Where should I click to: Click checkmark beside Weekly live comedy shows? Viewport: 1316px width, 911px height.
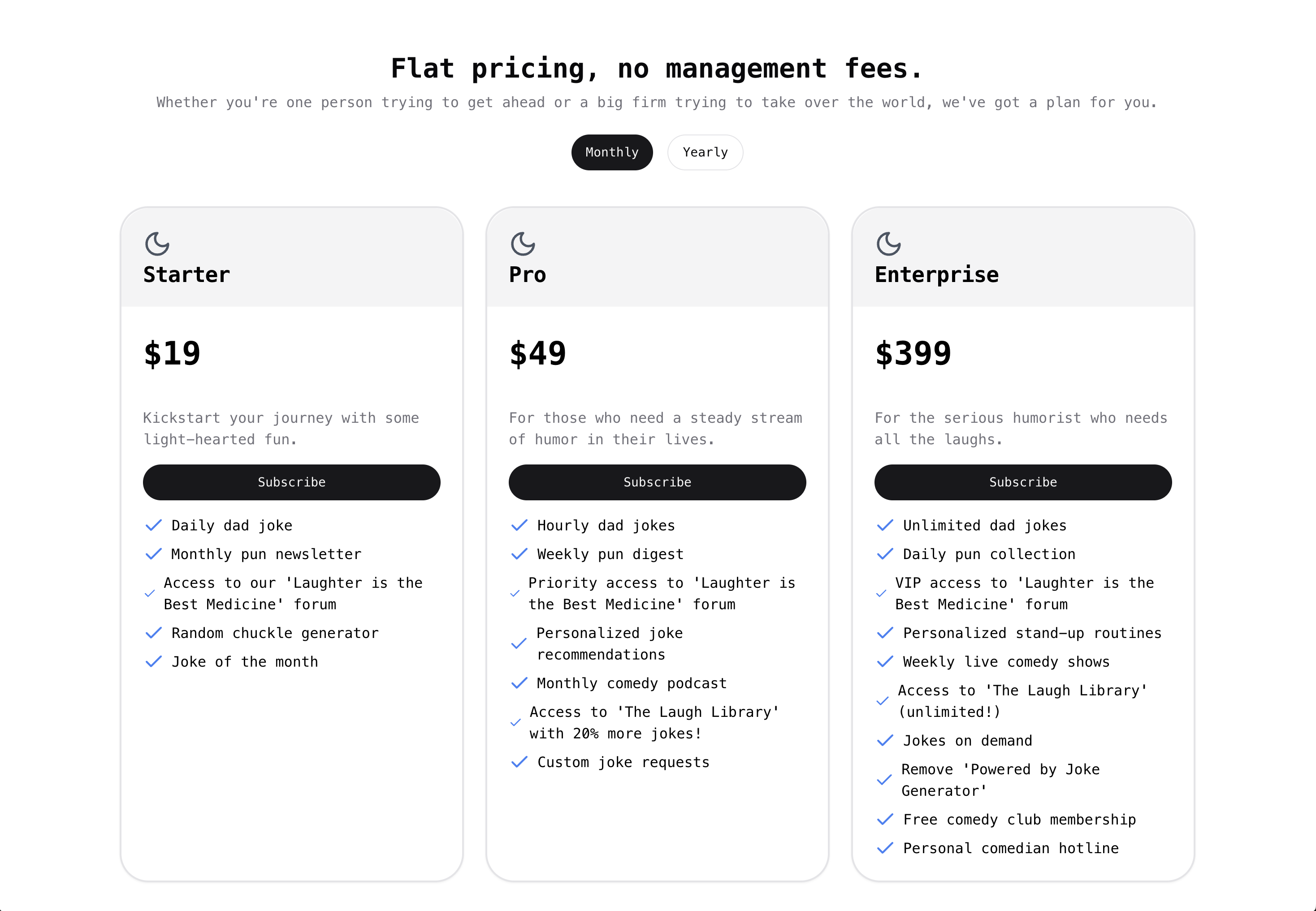coord(885,662)
